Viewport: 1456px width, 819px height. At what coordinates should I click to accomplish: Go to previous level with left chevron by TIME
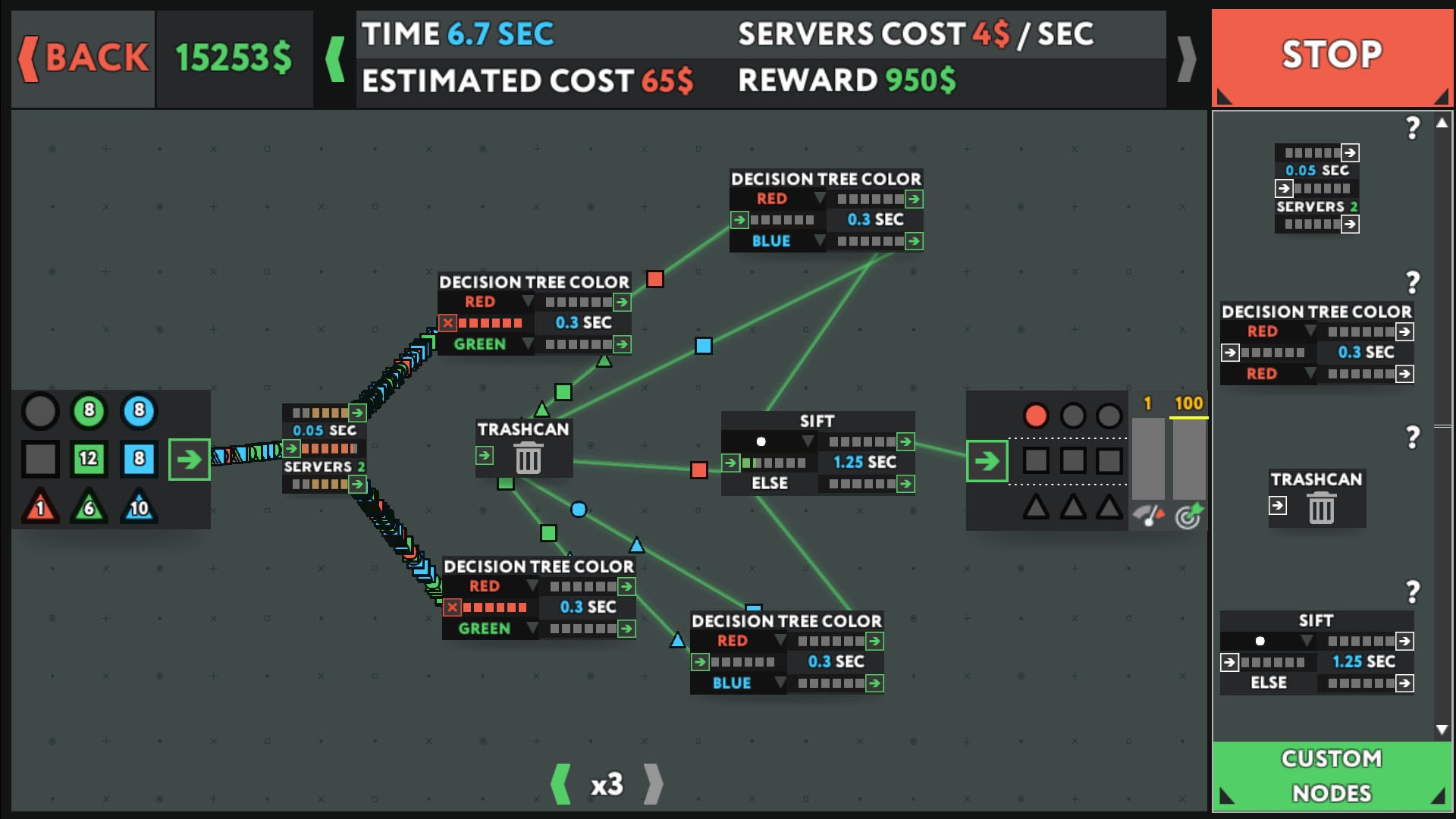(x=335, y=58)
